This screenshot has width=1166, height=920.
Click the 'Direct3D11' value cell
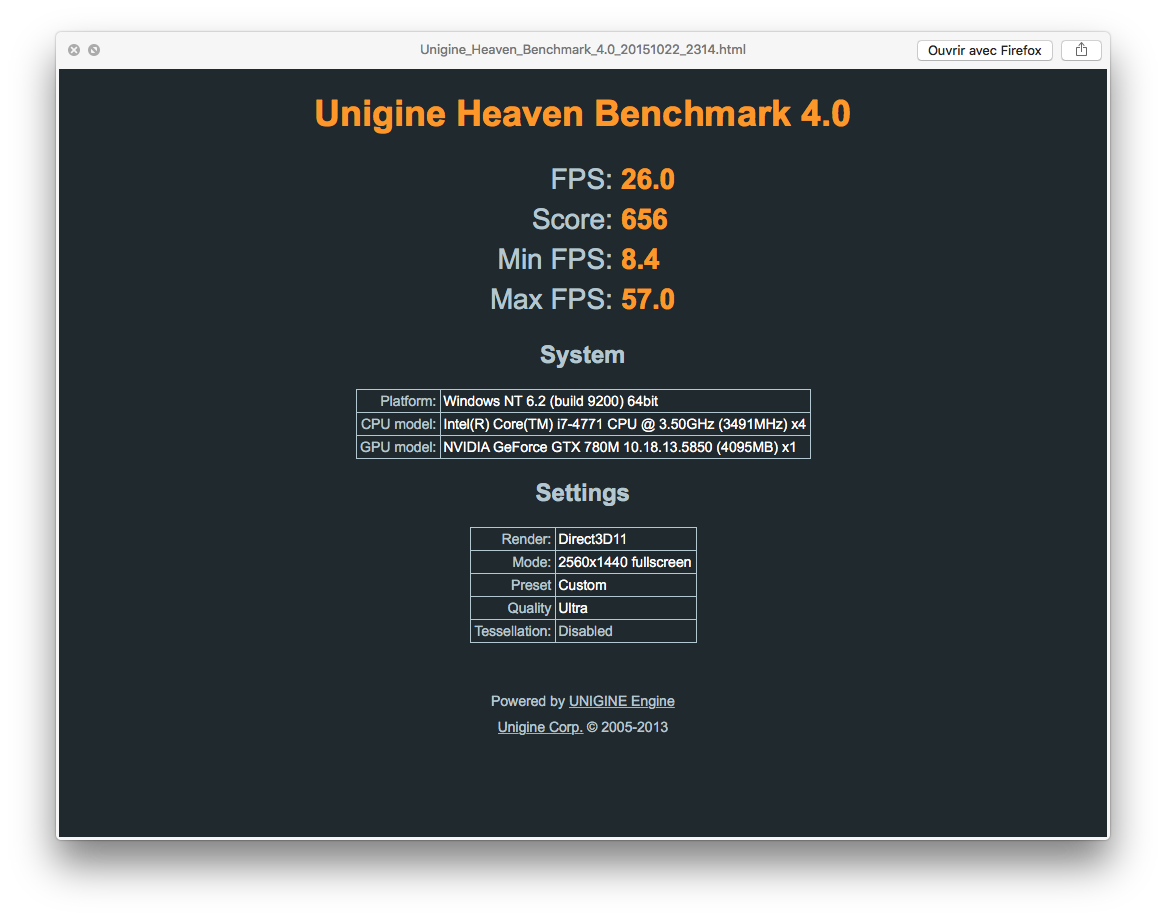pyautogui.click(x=625, y=539)
